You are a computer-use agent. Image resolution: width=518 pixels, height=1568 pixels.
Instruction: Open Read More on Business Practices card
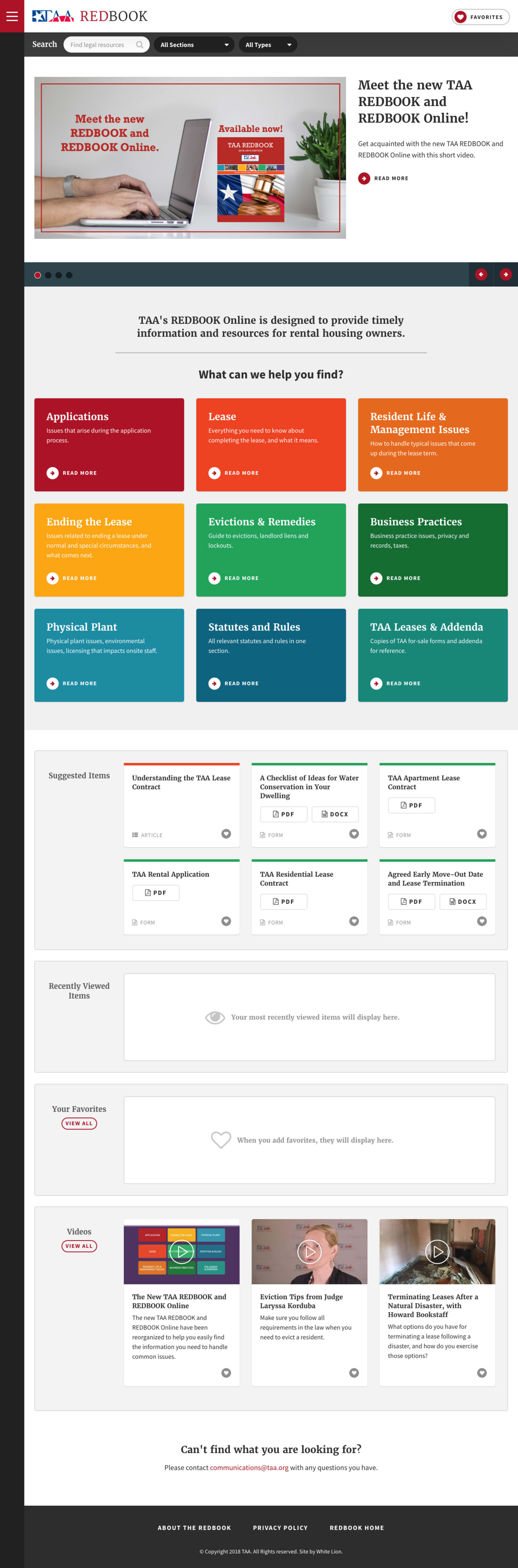click(396, 578)
